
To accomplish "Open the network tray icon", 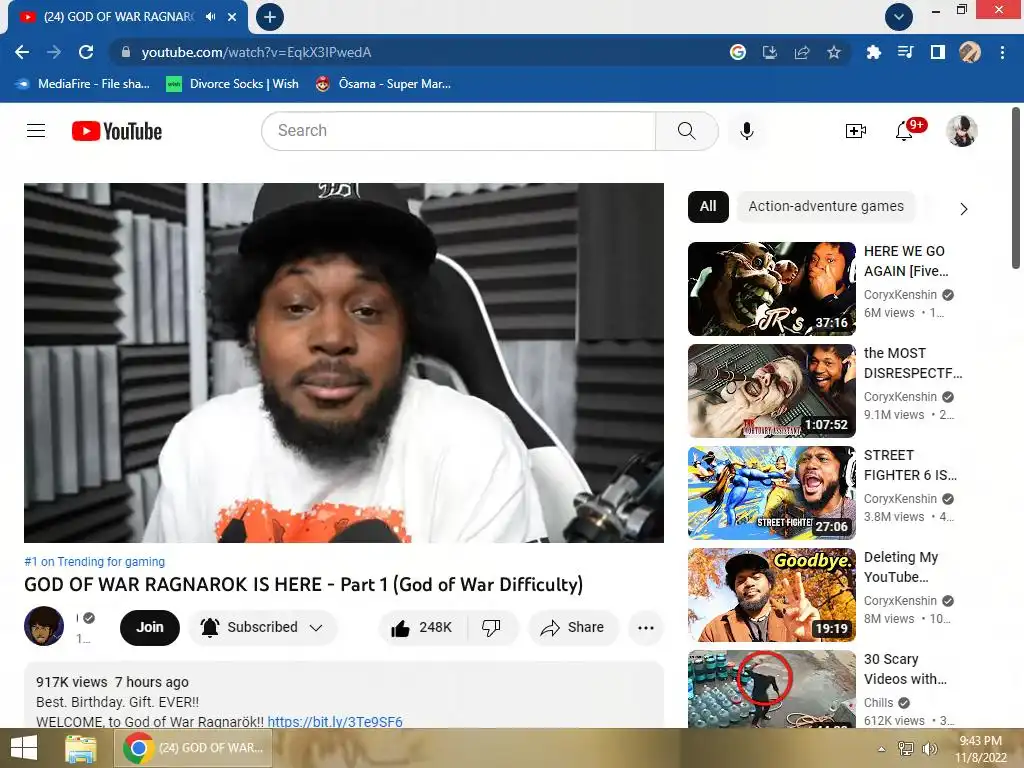I will tap(906, 749).
